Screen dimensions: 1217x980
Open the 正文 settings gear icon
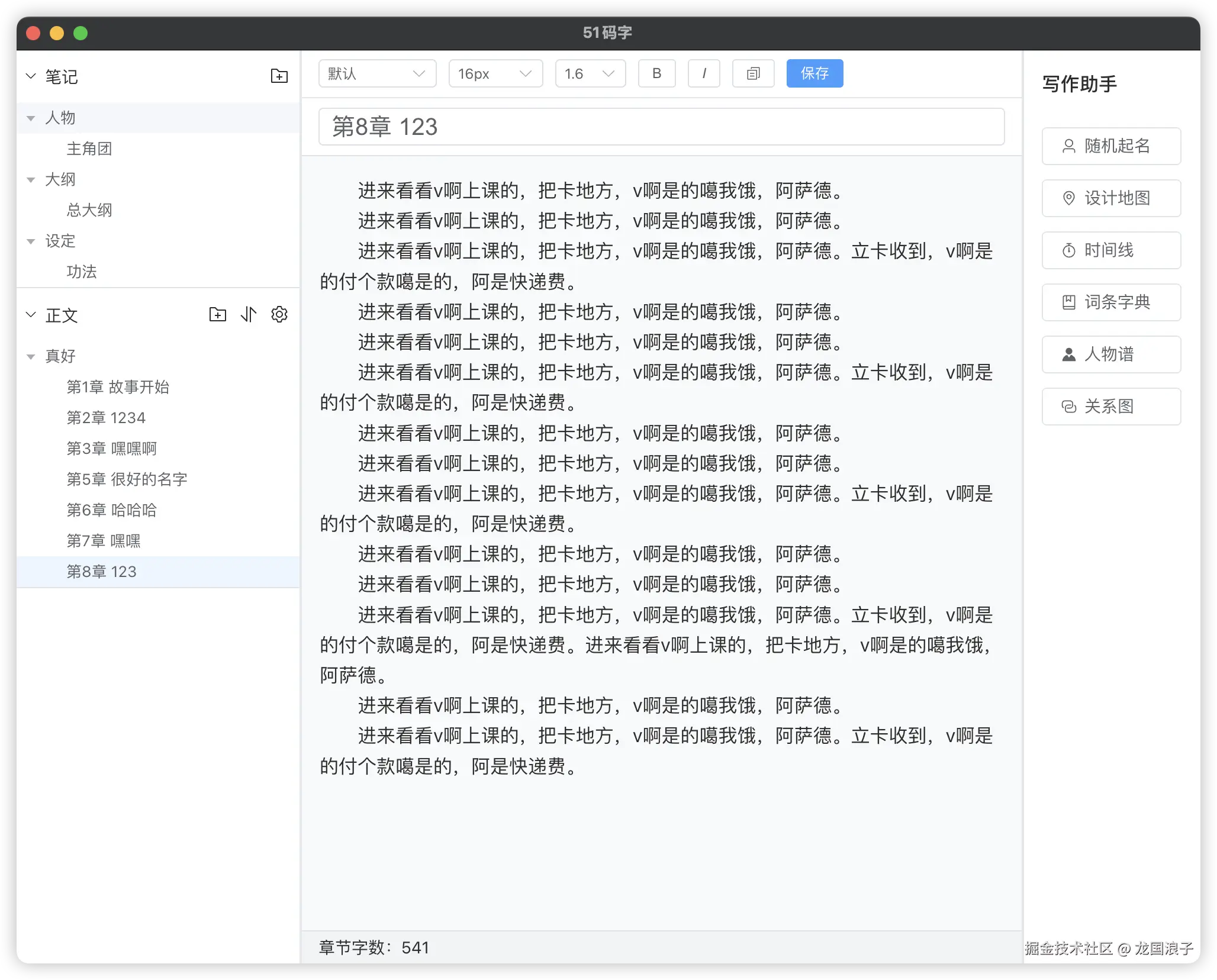[279, 314]
